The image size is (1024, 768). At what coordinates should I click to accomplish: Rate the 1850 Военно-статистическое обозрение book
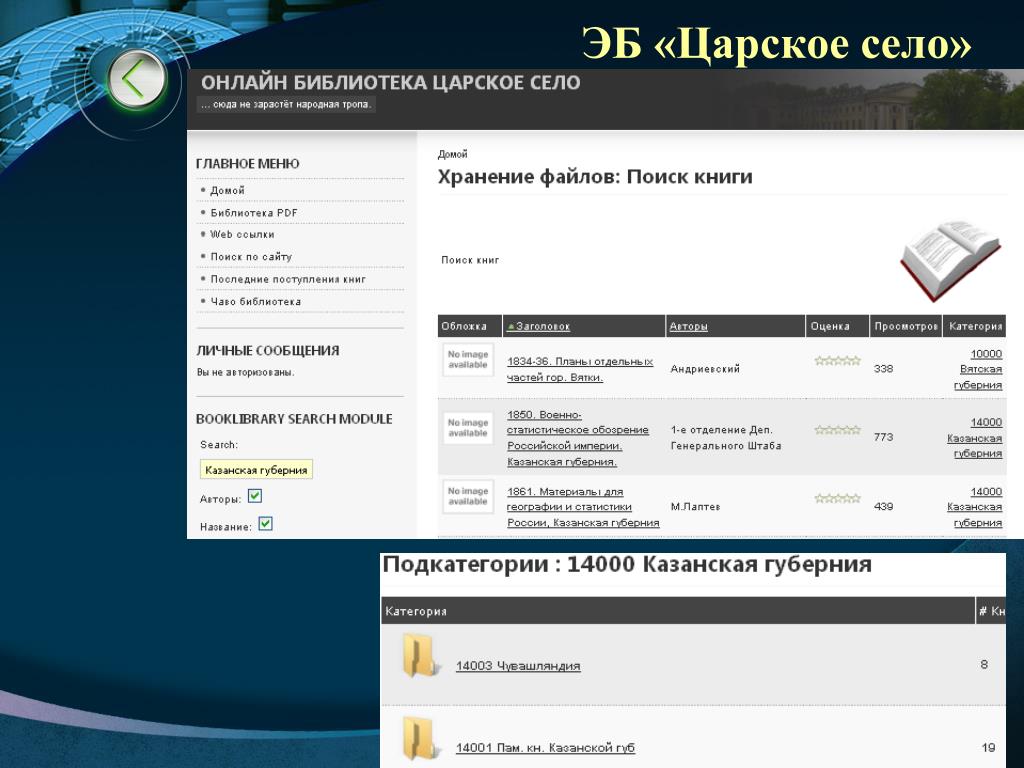837,430
